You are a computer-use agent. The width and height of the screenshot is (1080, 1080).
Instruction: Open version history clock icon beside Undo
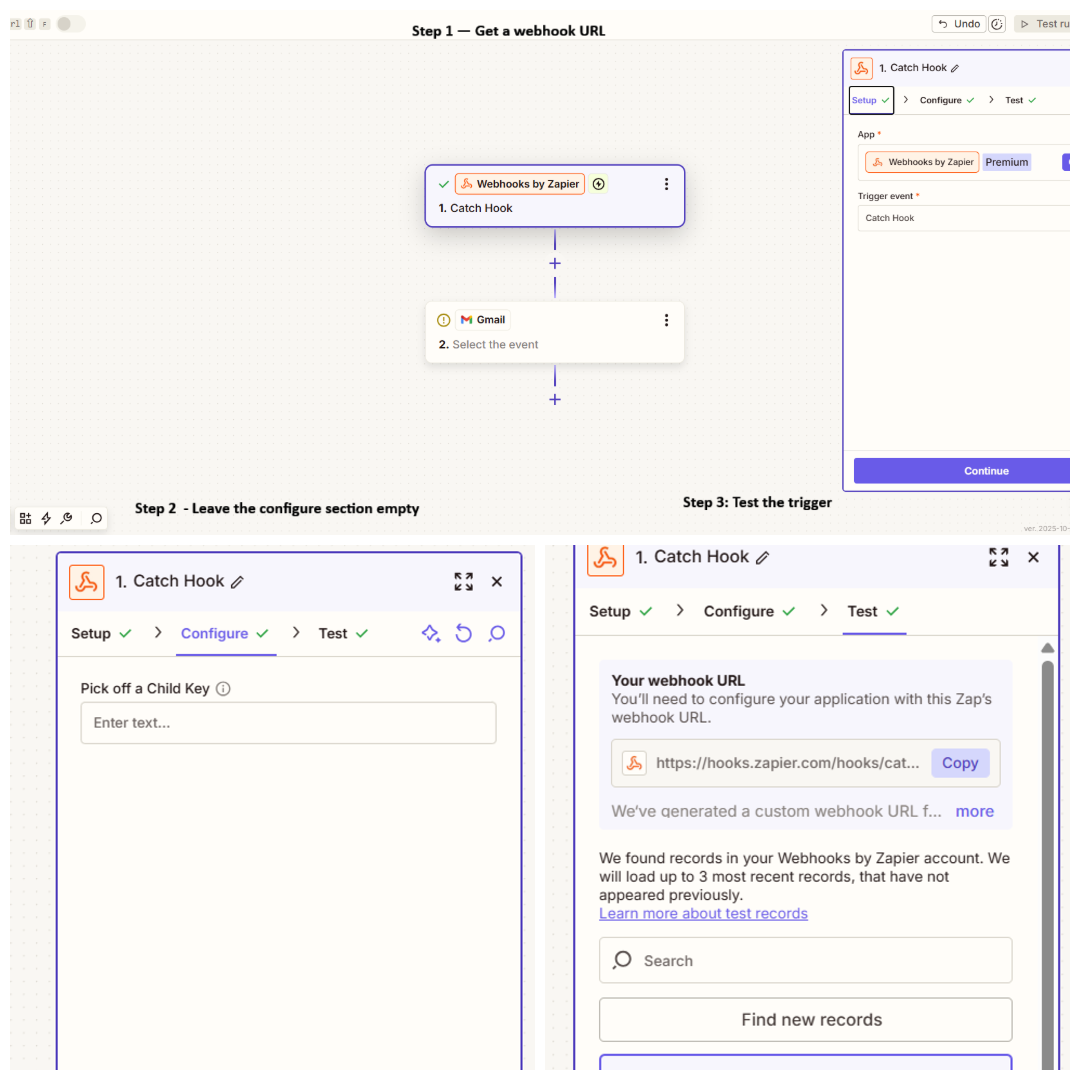tap(997, 24)
